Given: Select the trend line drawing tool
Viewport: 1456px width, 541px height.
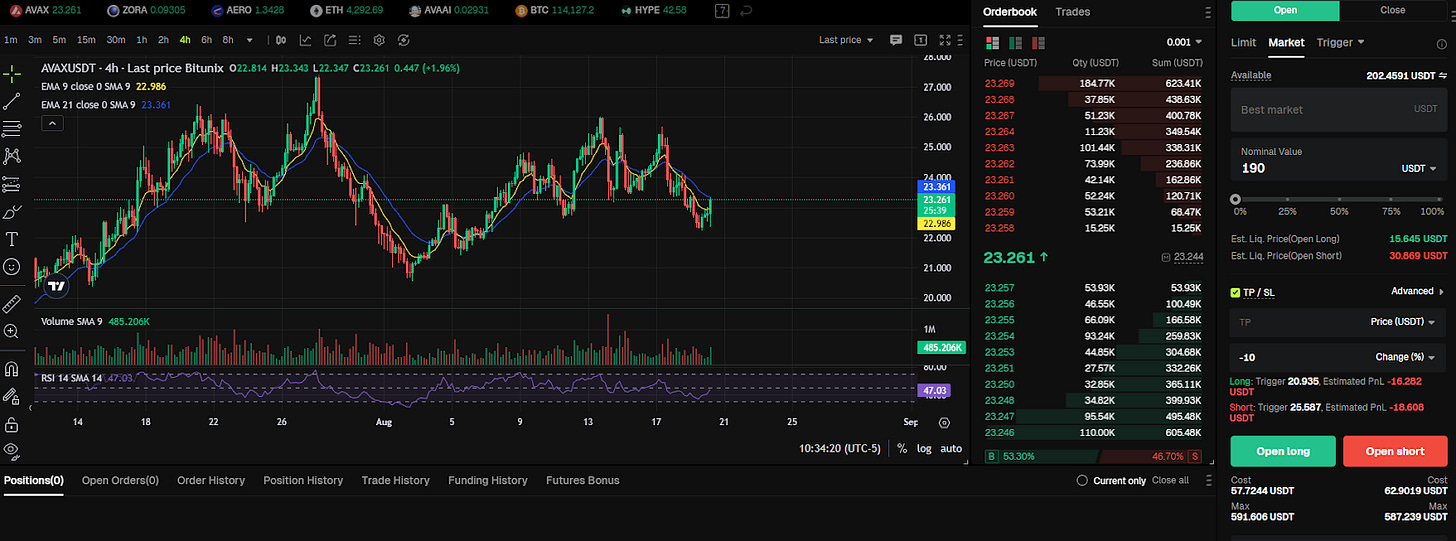Looking at the screenshot, I should (x=12, y=101).
